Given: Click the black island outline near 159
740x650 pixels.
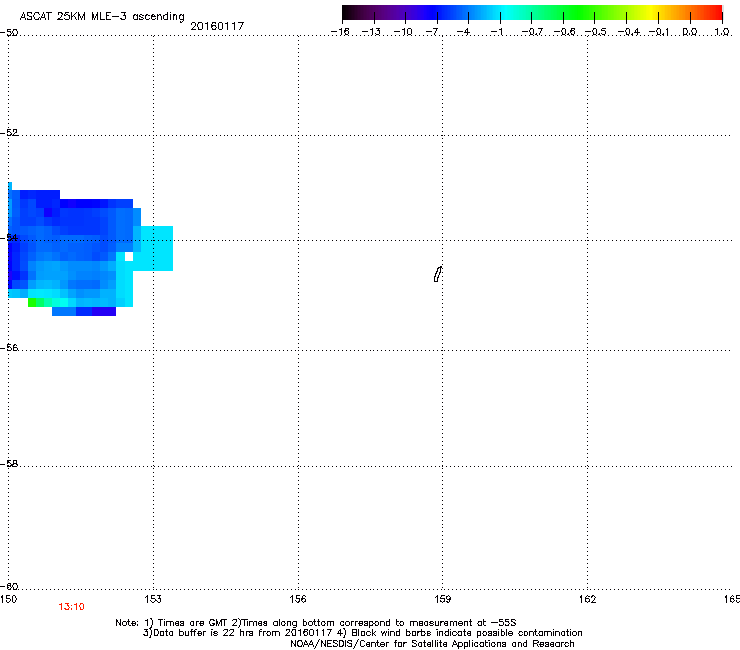Looking at the screenshot, I should [x=438, y=274].
